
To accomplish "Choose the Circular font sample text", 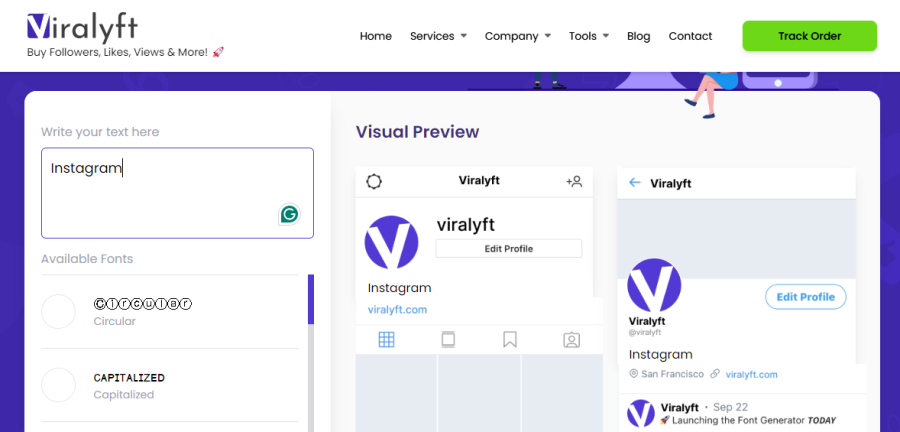I will (142, 303).
